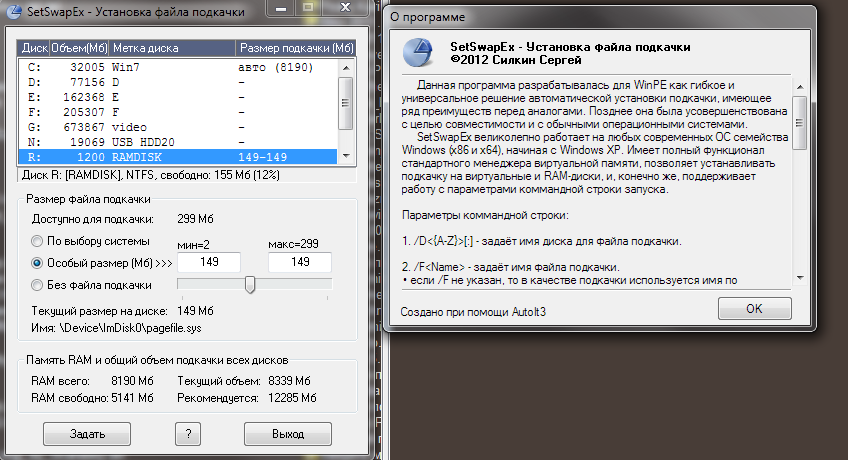Click the large SetSwapEx logo in About dialog
The image size is (848, 460).
pos(418,52)
